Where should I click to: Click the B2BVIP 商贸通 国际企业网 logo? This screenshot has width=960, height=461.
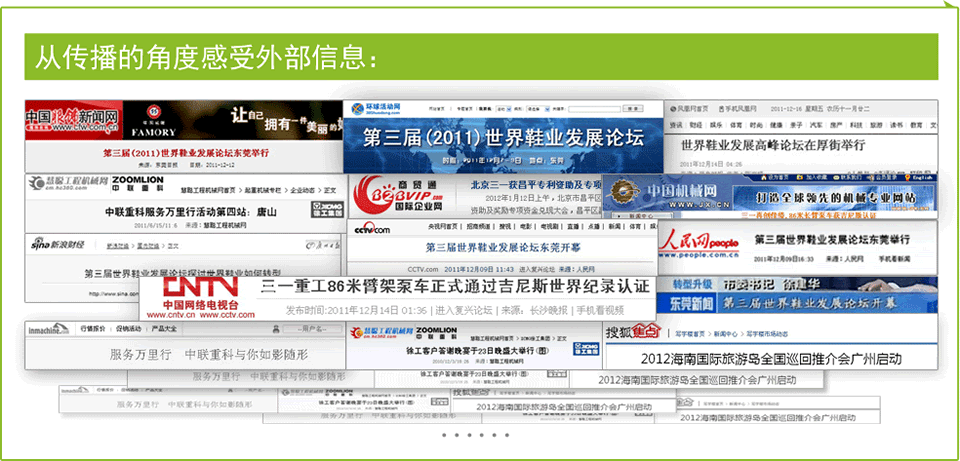(400, 194)
